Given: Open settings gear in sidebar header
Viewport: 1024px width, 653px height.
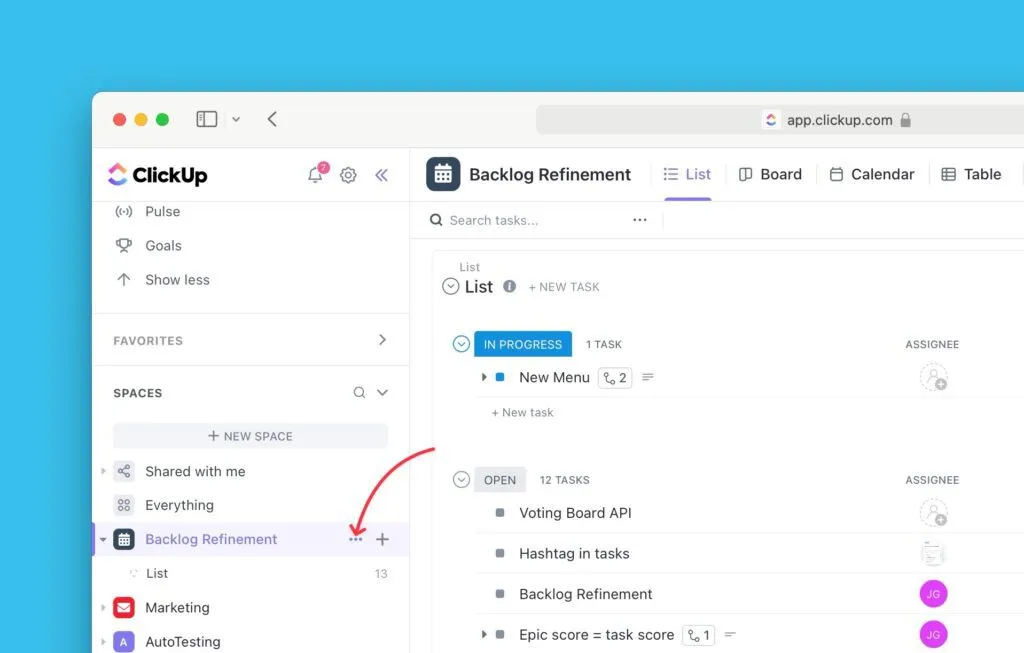Looking at the screenshot, I should [x=348, y=175].
